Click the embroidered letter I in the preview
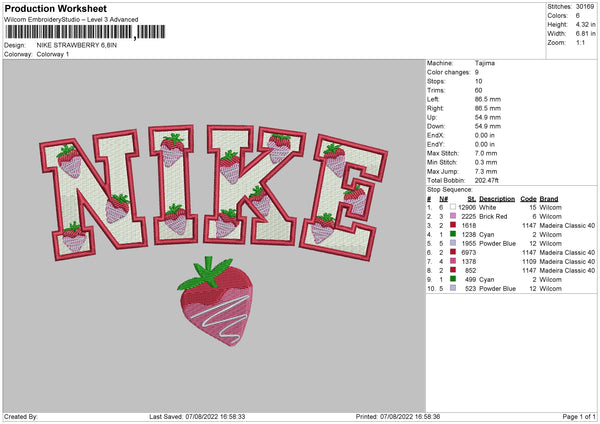Image resolution: width=600 pixels, height=424 pixels. pyautogui.click(x=174, y=184)
